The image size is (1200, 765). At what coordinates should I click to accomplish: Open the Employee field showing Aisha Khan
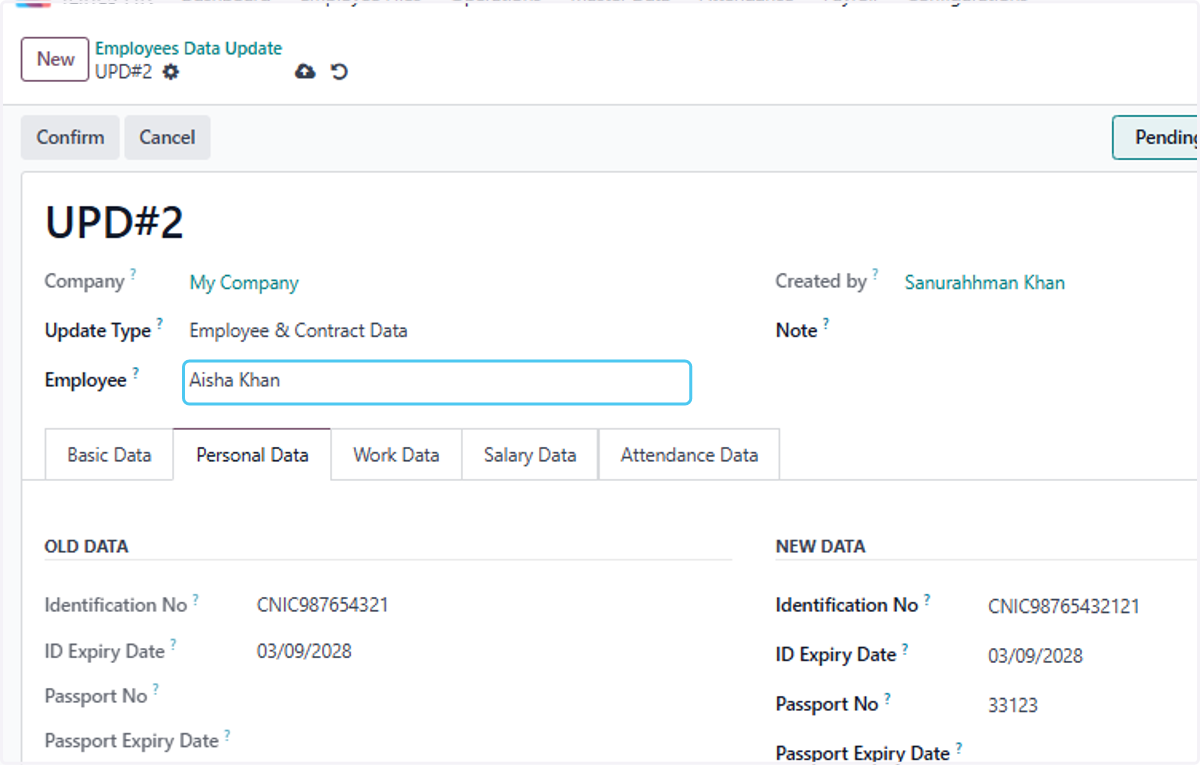tap(437, 382)
